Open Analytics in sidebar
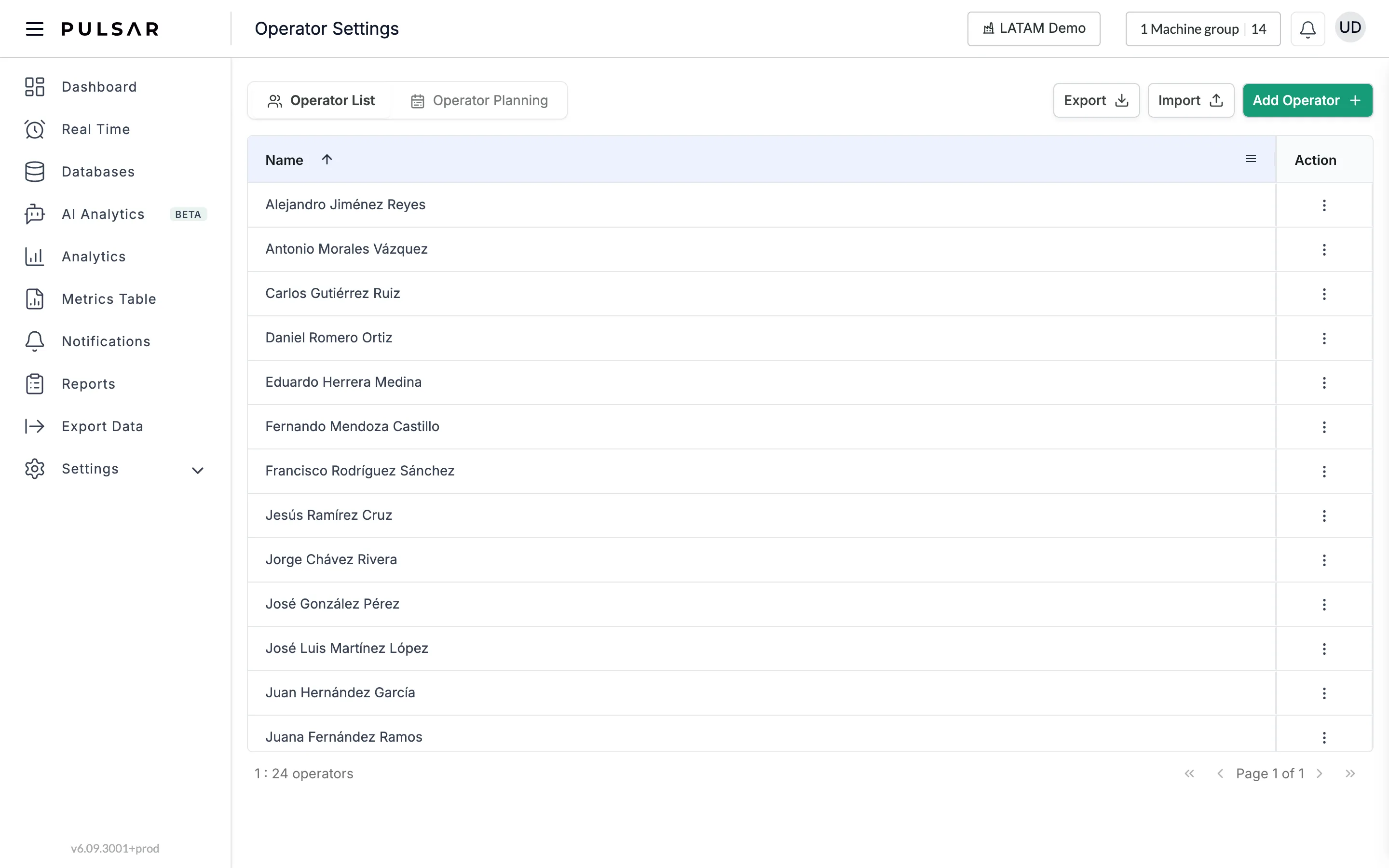This screenshot has width=1389, height=868. (75, 257)
